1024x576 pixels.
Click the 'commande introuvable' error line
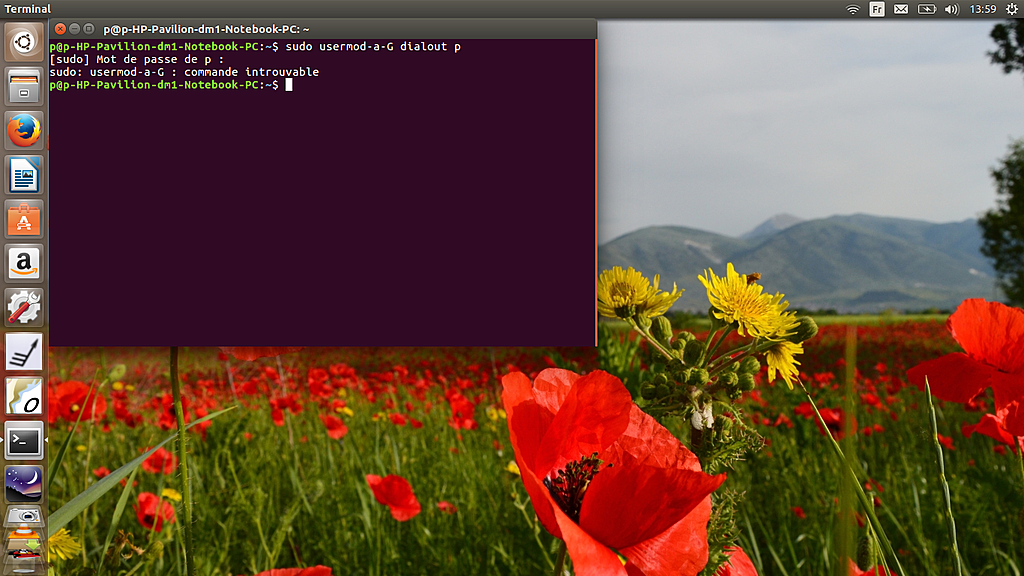point(184,72)
